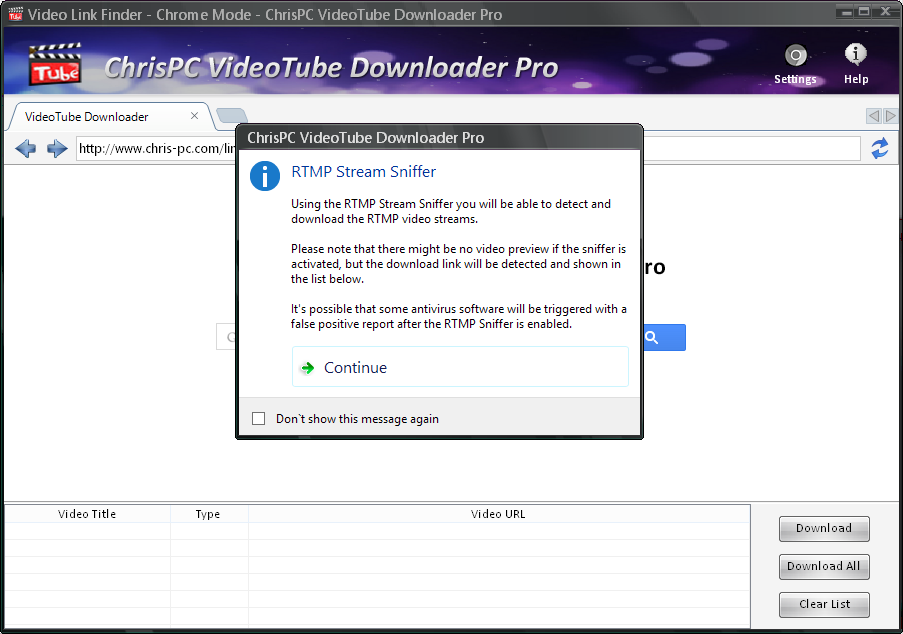The height and width of the screenshot is (634, 903).
Task: Sort by the Video Title column header
Action: (87, 514)
